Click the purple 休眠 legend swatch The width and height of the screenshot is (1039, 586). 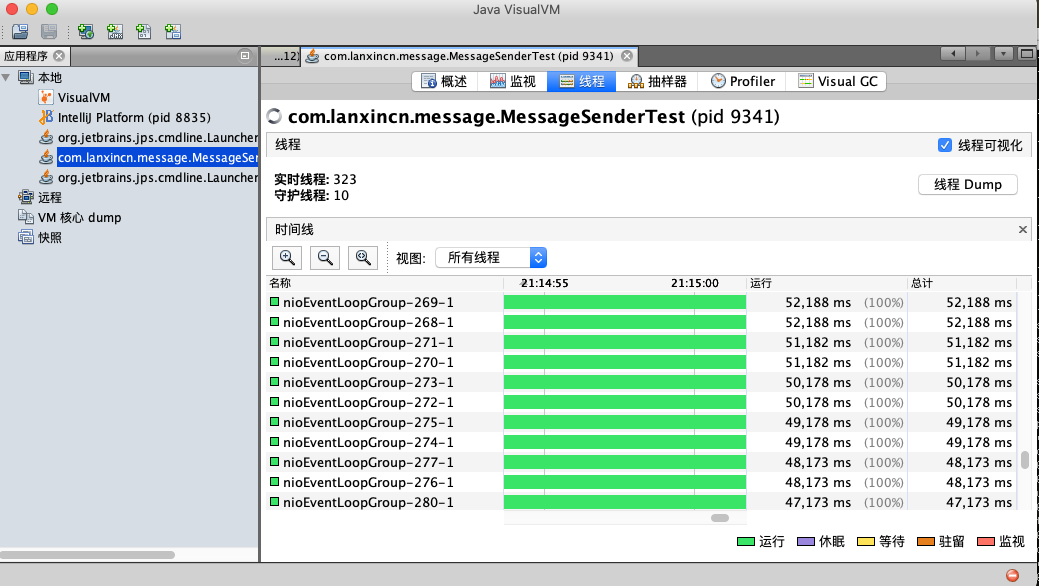click(805, 542)
